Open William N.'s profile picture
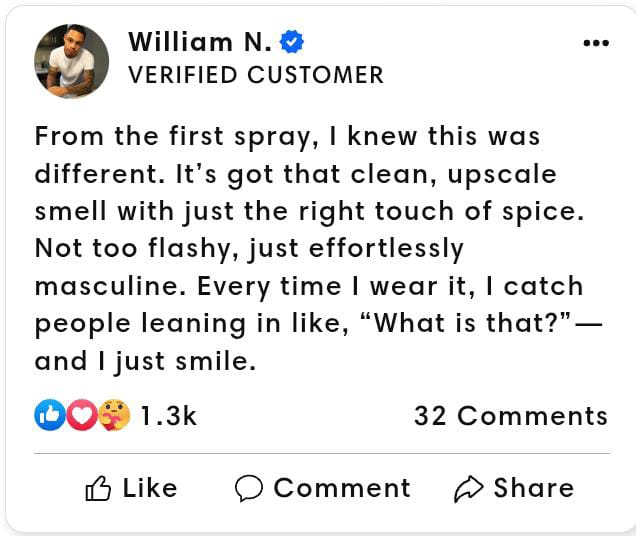 pos(72,60)
